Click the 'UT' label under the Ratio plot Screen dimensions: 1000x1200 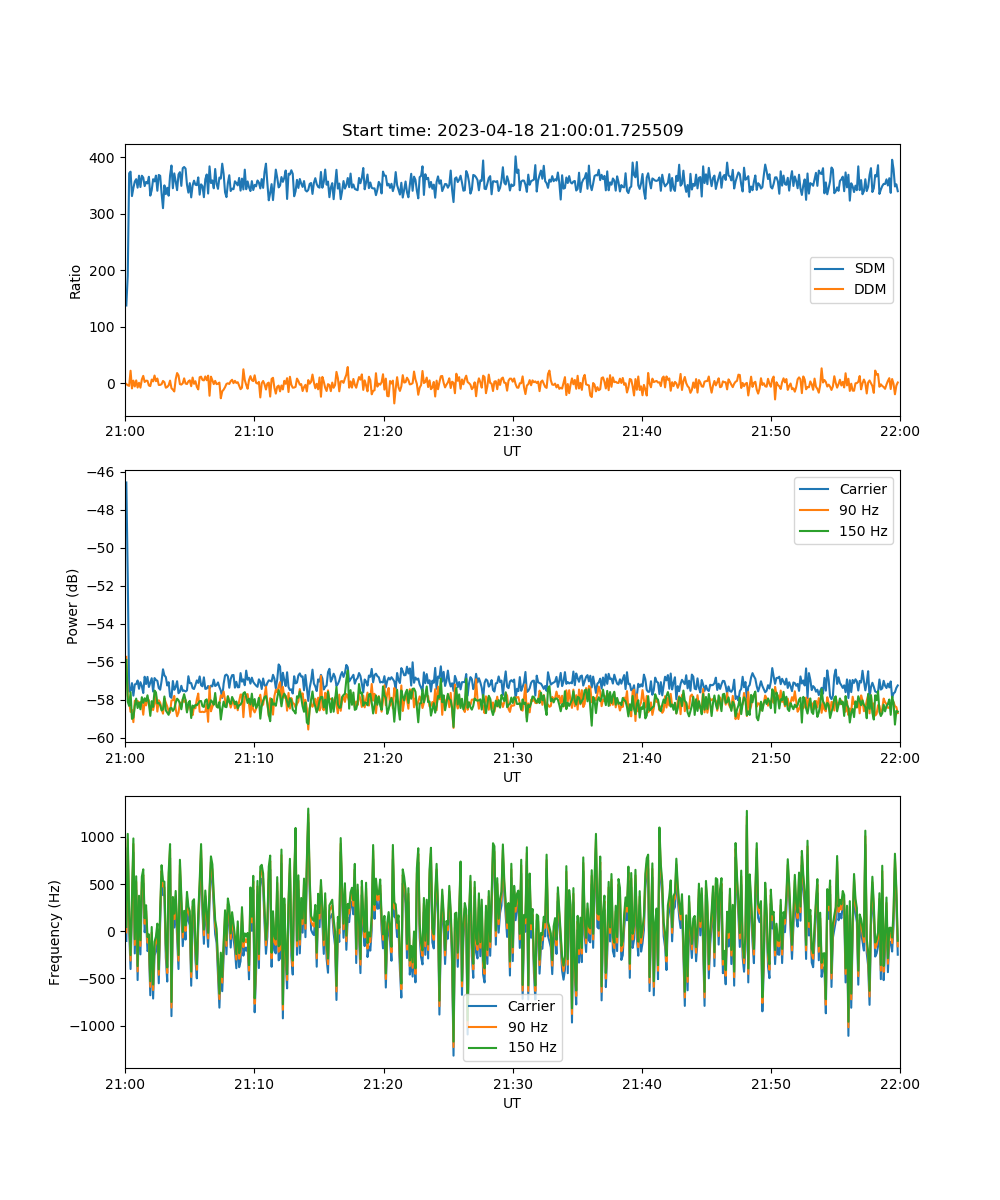point(512,451)
